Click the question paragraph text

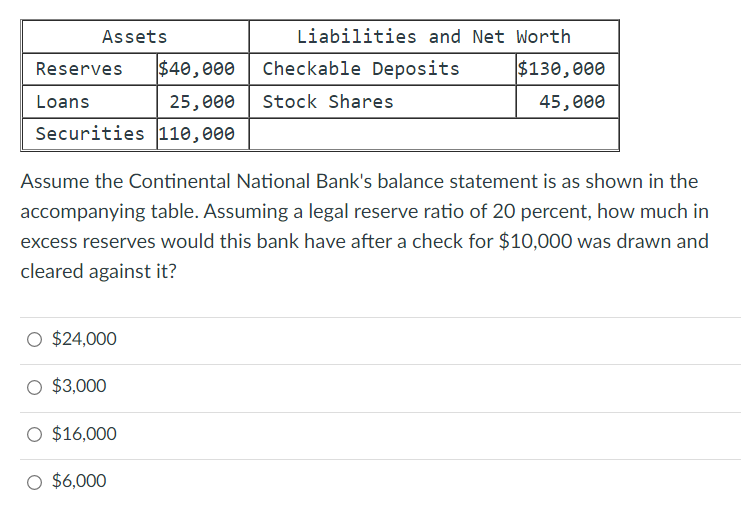tap(364, 226)
